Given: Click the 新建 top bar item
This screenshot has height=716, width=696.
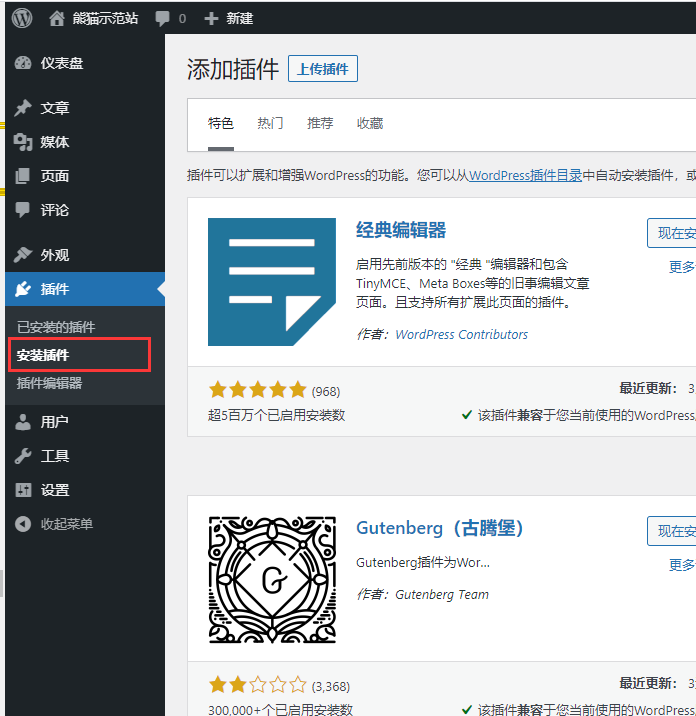Looking at the screenshot, I should point(239,19).
